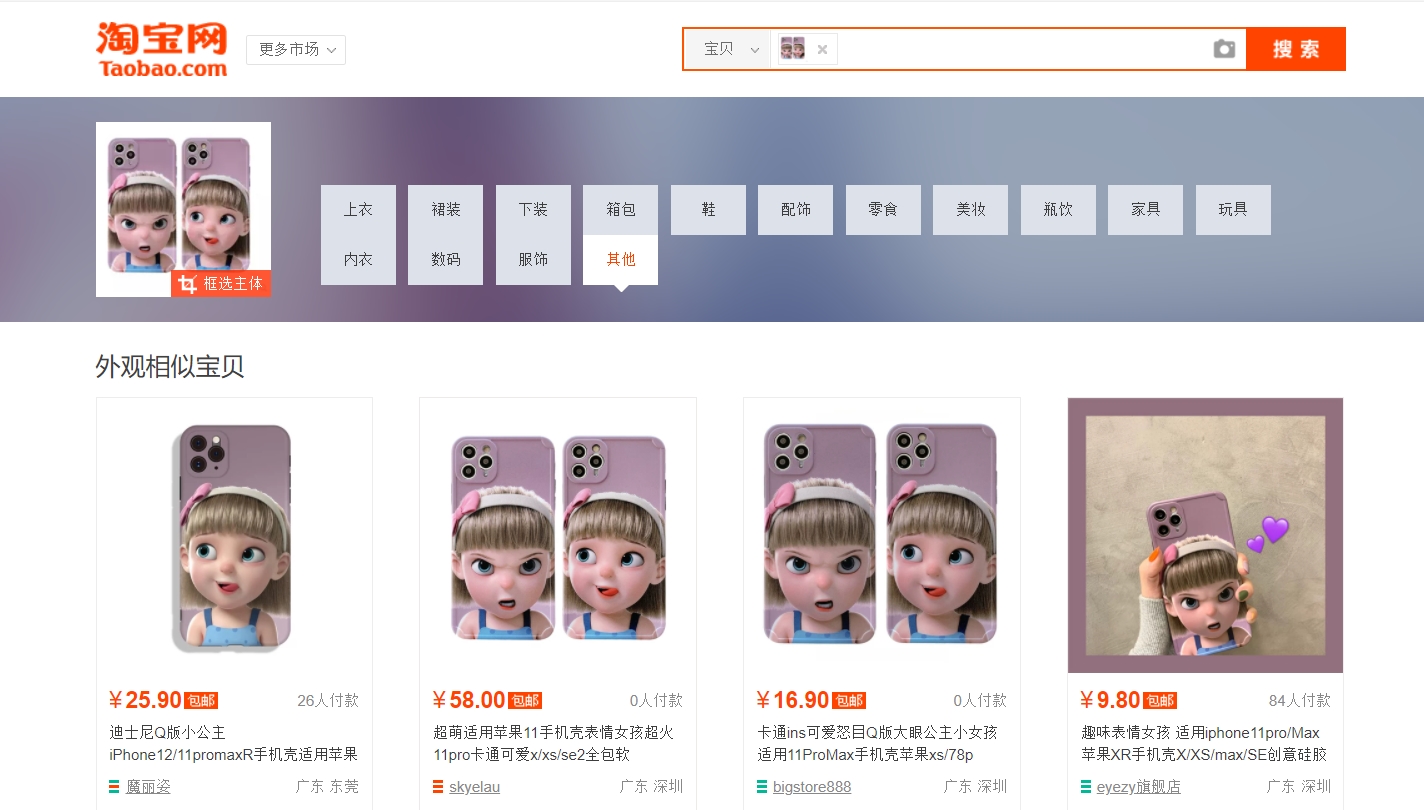
Task: Click the ¥25.90 price text
Action: point(146,700)
